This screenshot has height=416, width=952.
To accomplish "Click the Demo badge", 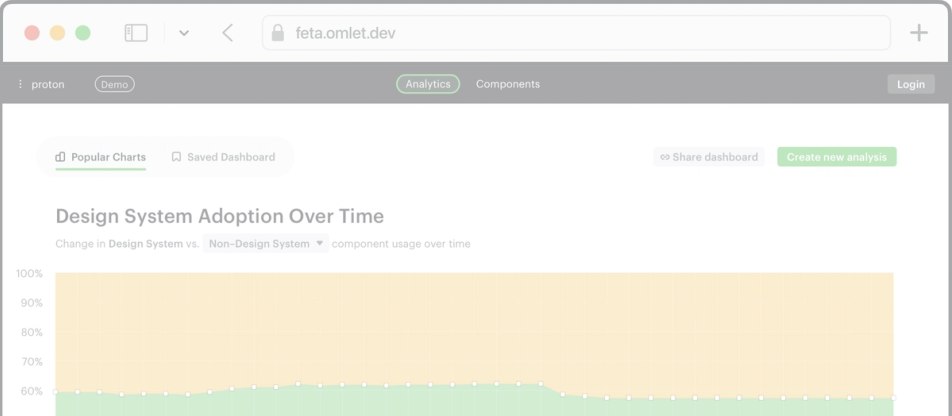I will (x=115, y=84).
